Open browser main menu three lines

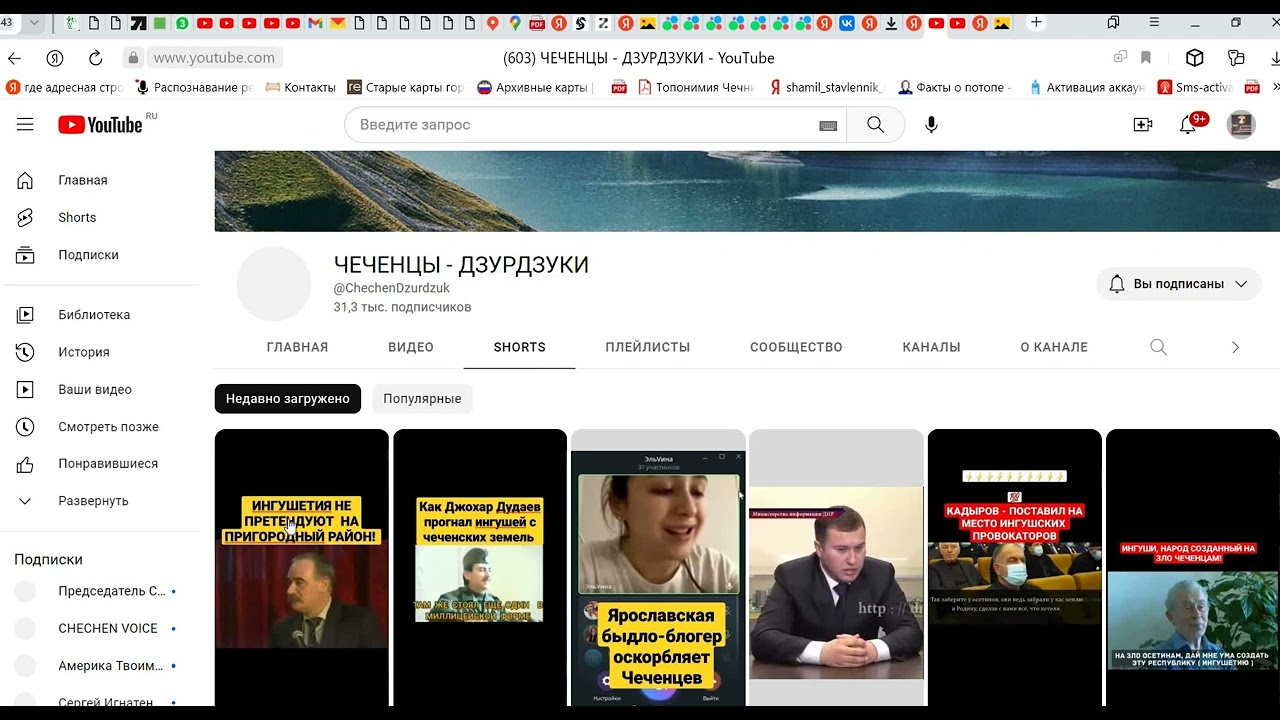click(1154, 22)
